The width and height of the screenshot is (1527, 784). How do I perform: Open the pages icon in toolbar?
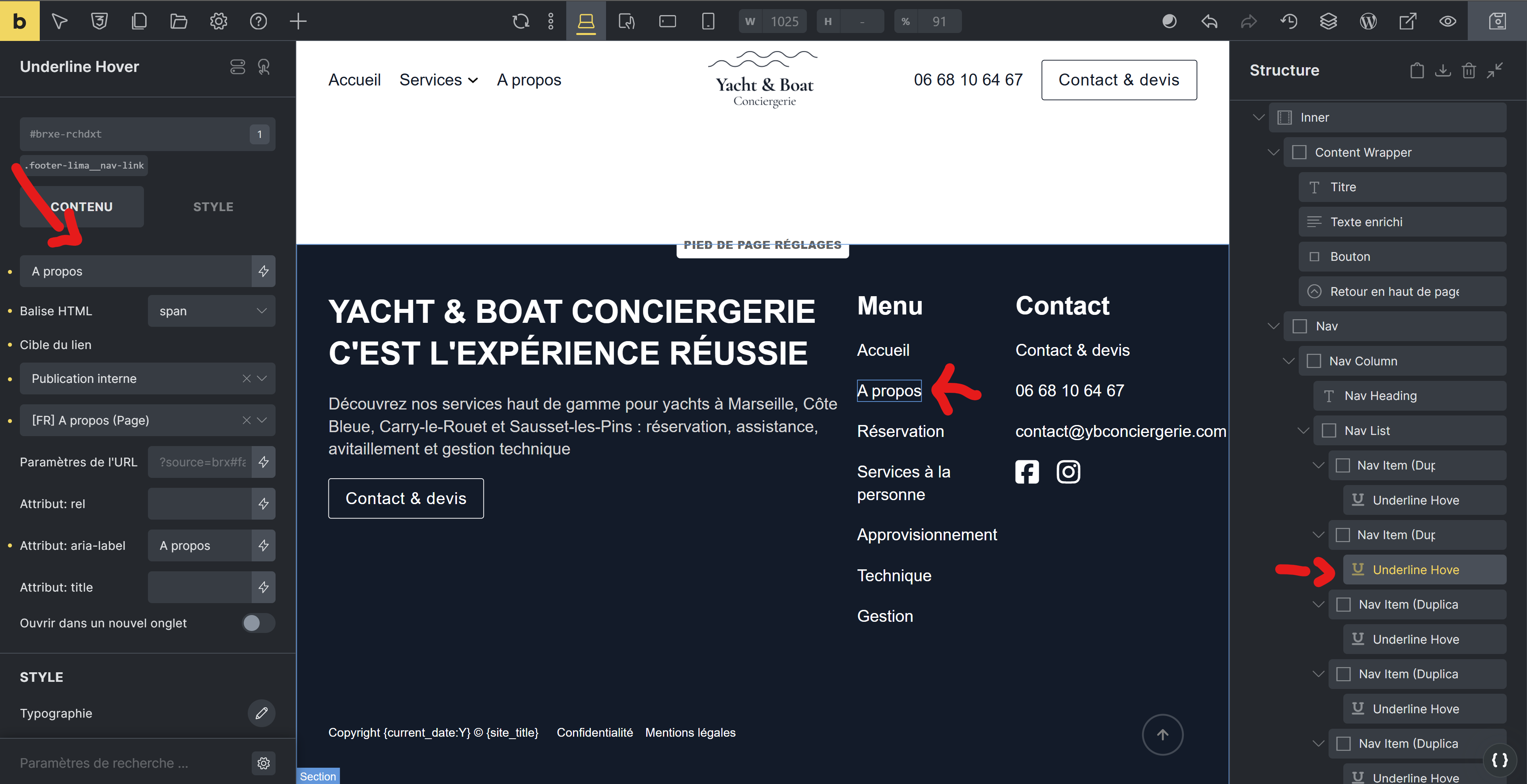[139, 21]
